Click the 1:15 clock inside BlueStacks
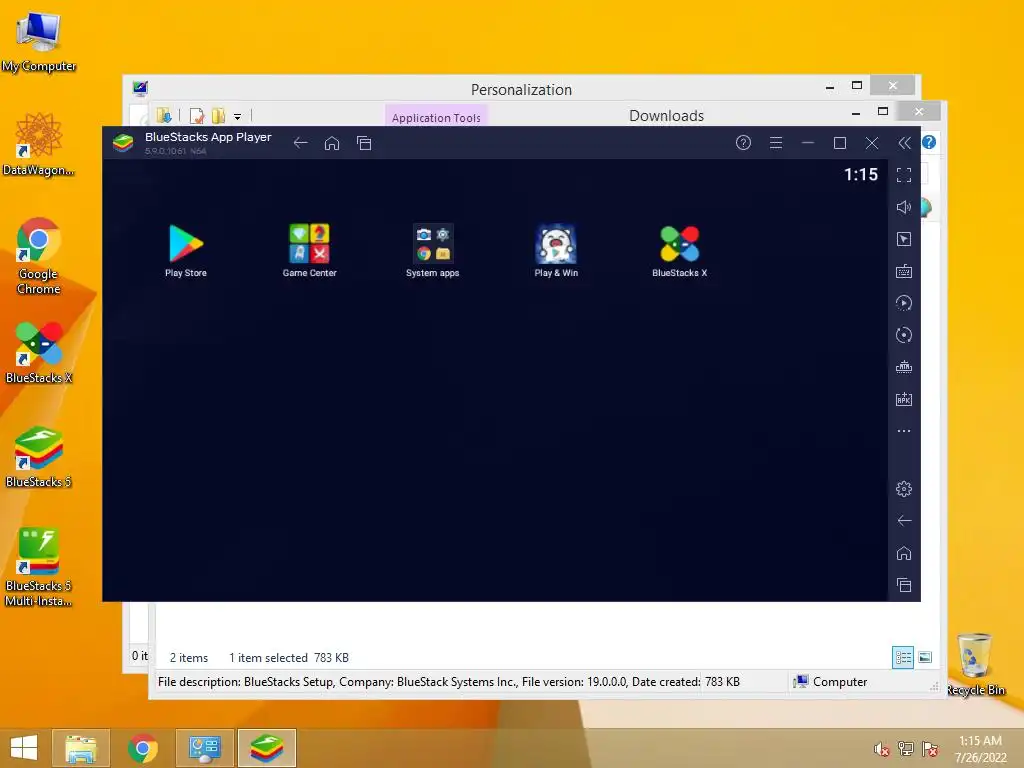Screen dimensions: 1024x768 point(861,174)
